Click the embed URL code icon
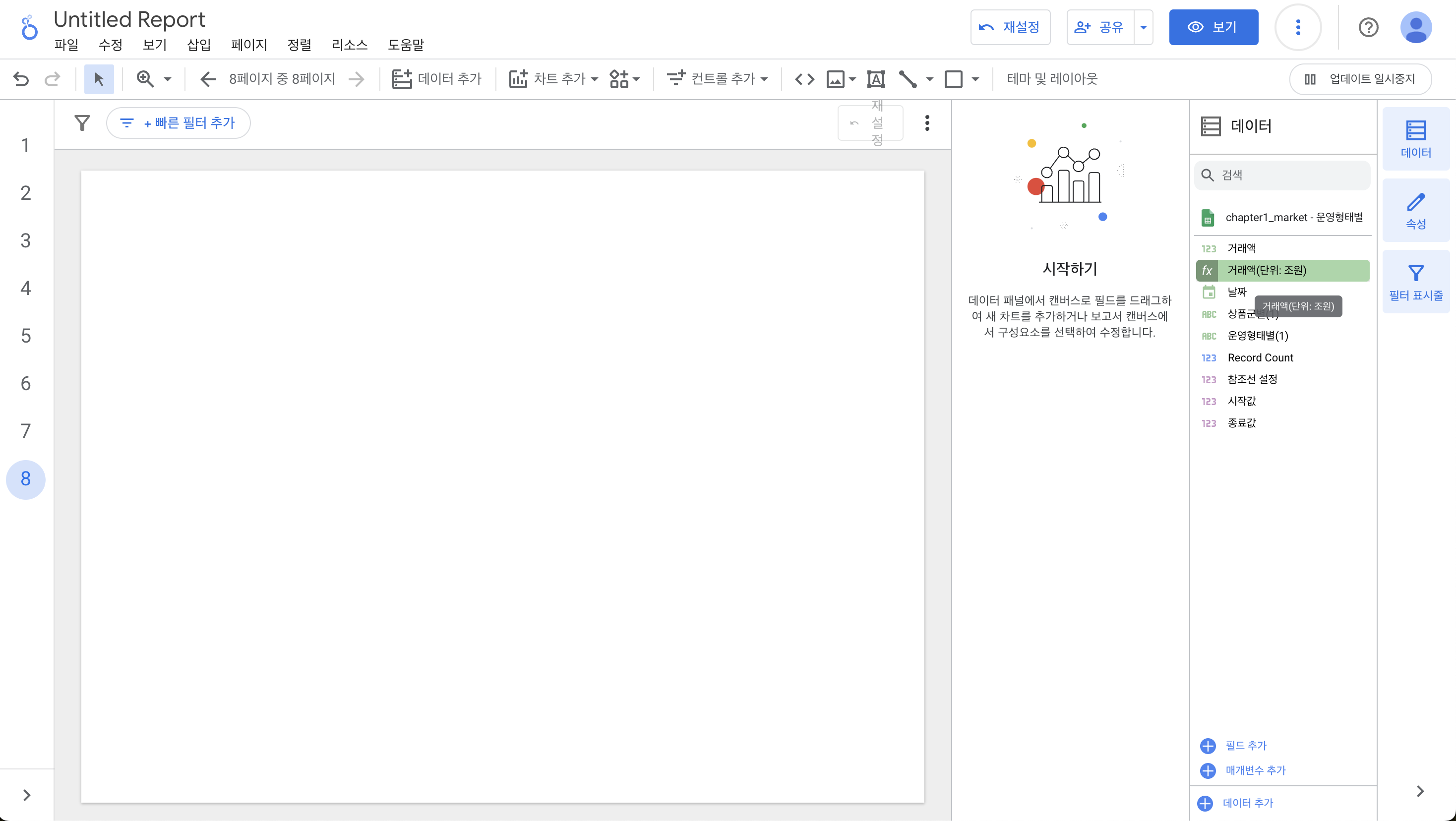Screen dimensions: 1456x821 point(804,79)
